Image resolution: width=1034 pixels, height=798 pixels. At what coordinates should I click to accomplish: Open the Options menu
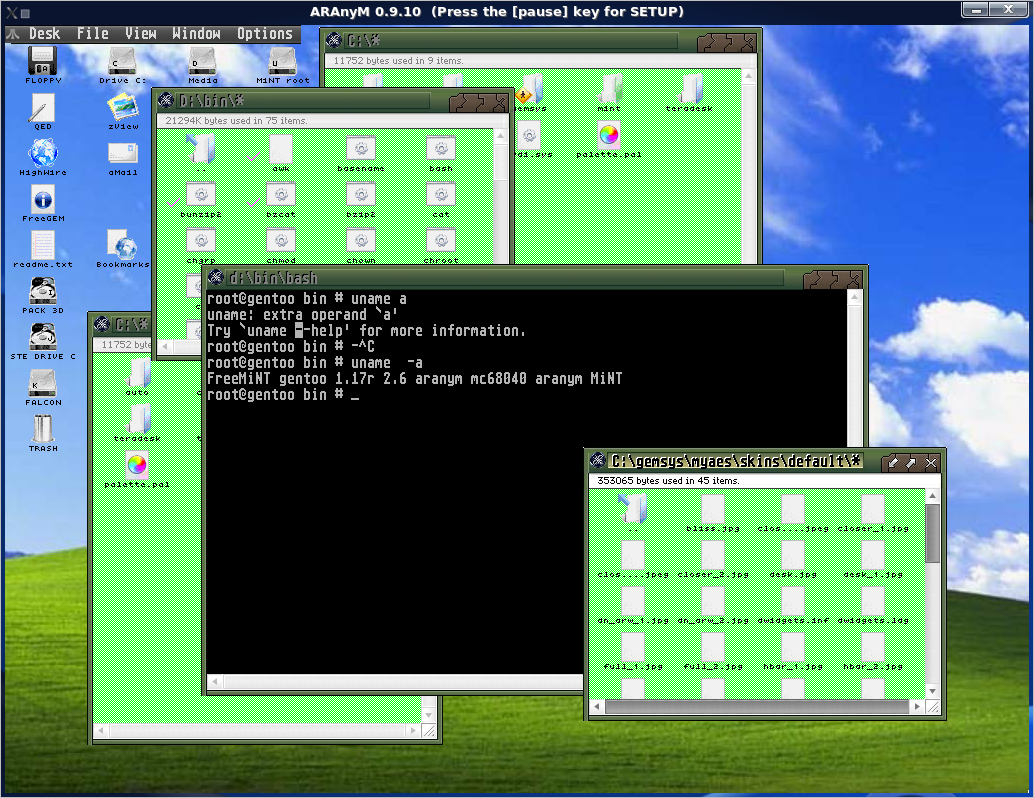264,34
